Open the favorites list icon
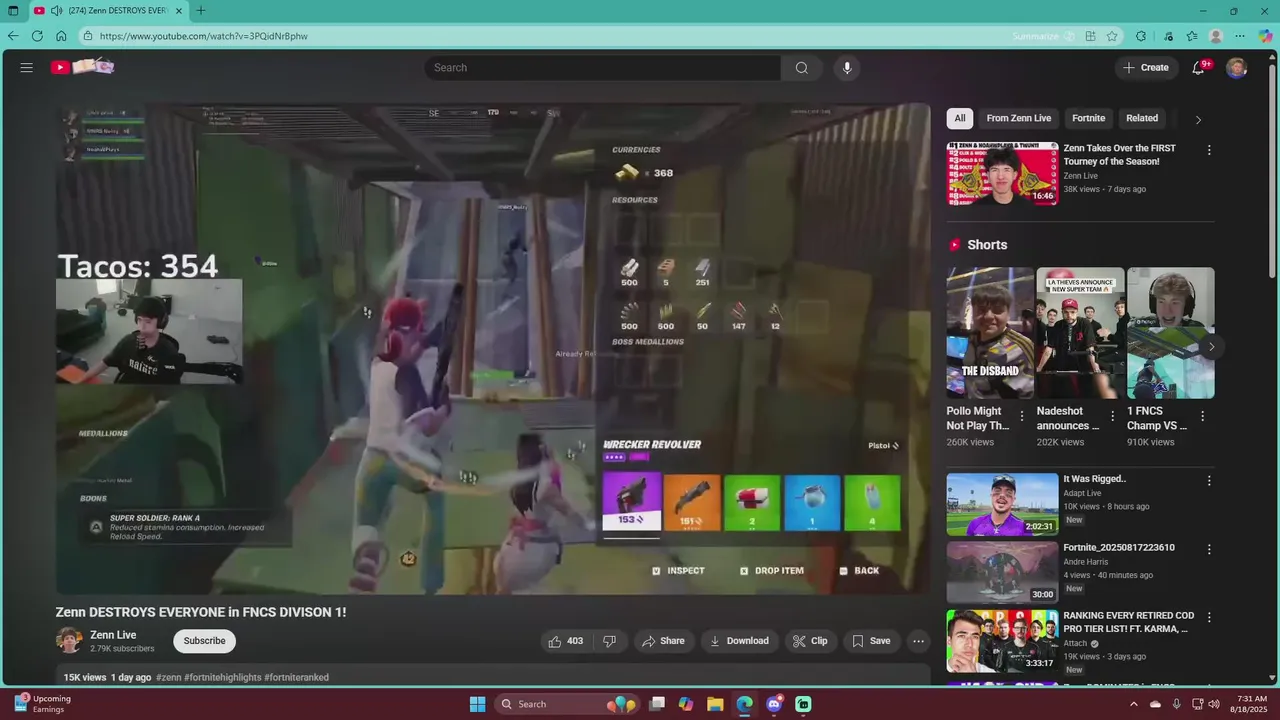The height and width of the screenshot is (720, 1280). coord(1192,36)
